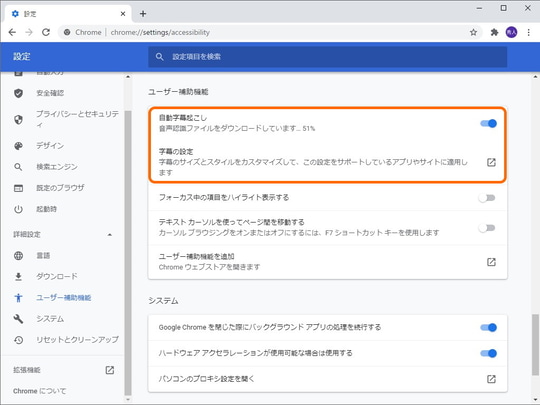This screenshot has height=405, width=540.
Task: Select ユーザー補助機能 in sidebar
Action: tap(64, 298)
